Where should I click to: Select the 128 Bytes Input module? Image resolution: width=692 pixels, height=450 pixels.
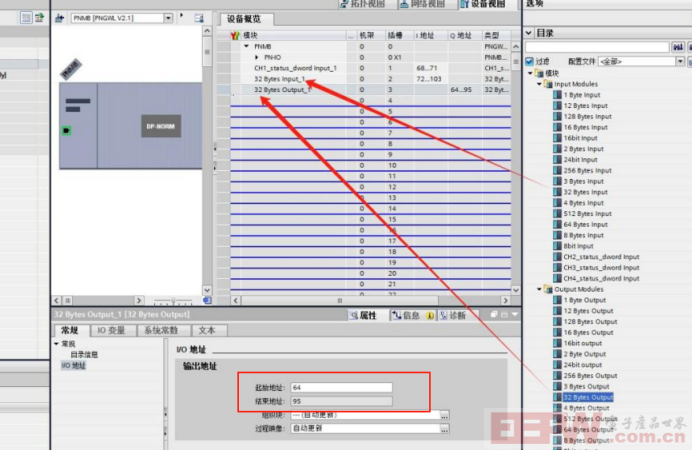(587, 116)
